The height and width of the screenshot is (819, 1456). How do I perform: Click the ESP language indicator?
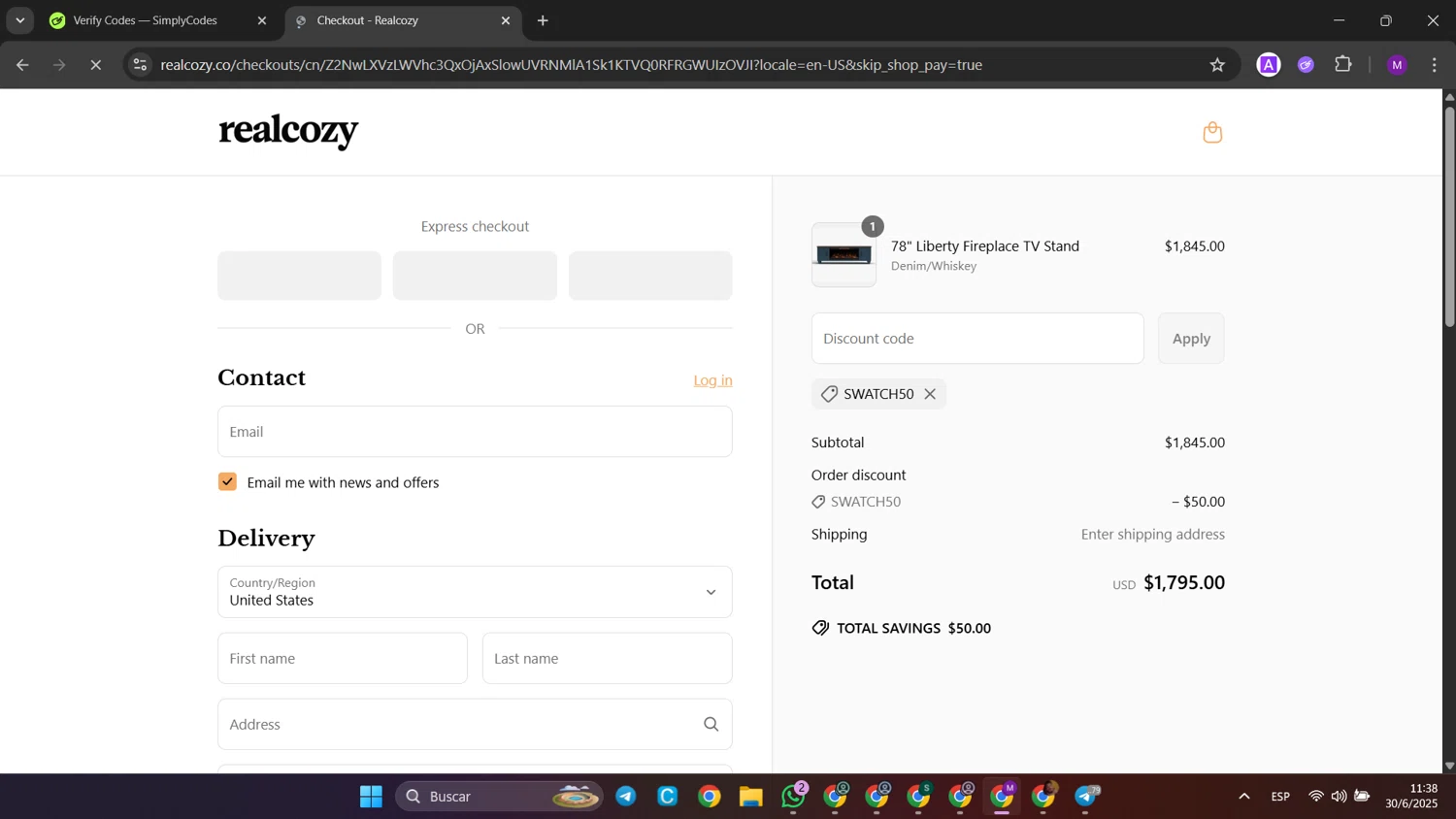(1280, 797)
